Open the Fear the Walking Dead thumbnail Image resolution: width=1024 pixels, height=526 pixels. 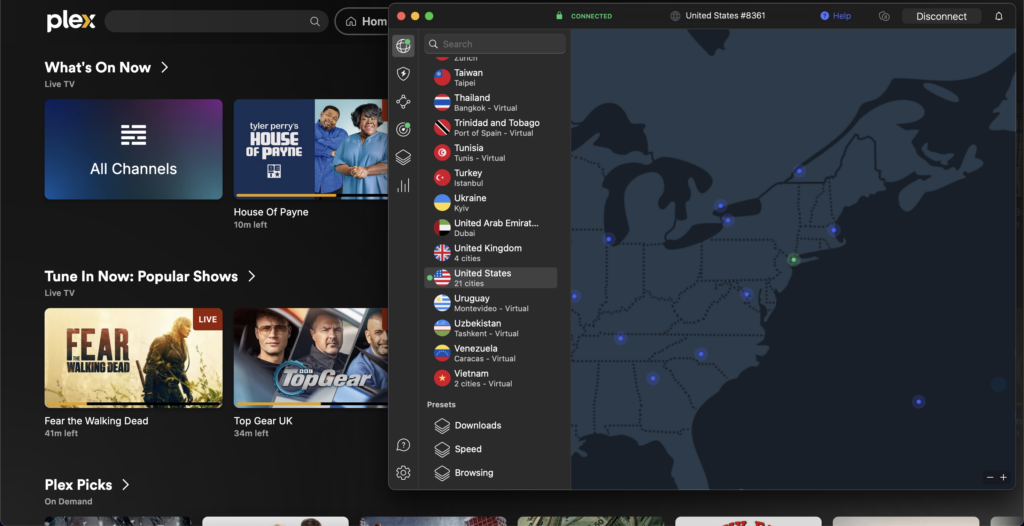pos(133,358)
